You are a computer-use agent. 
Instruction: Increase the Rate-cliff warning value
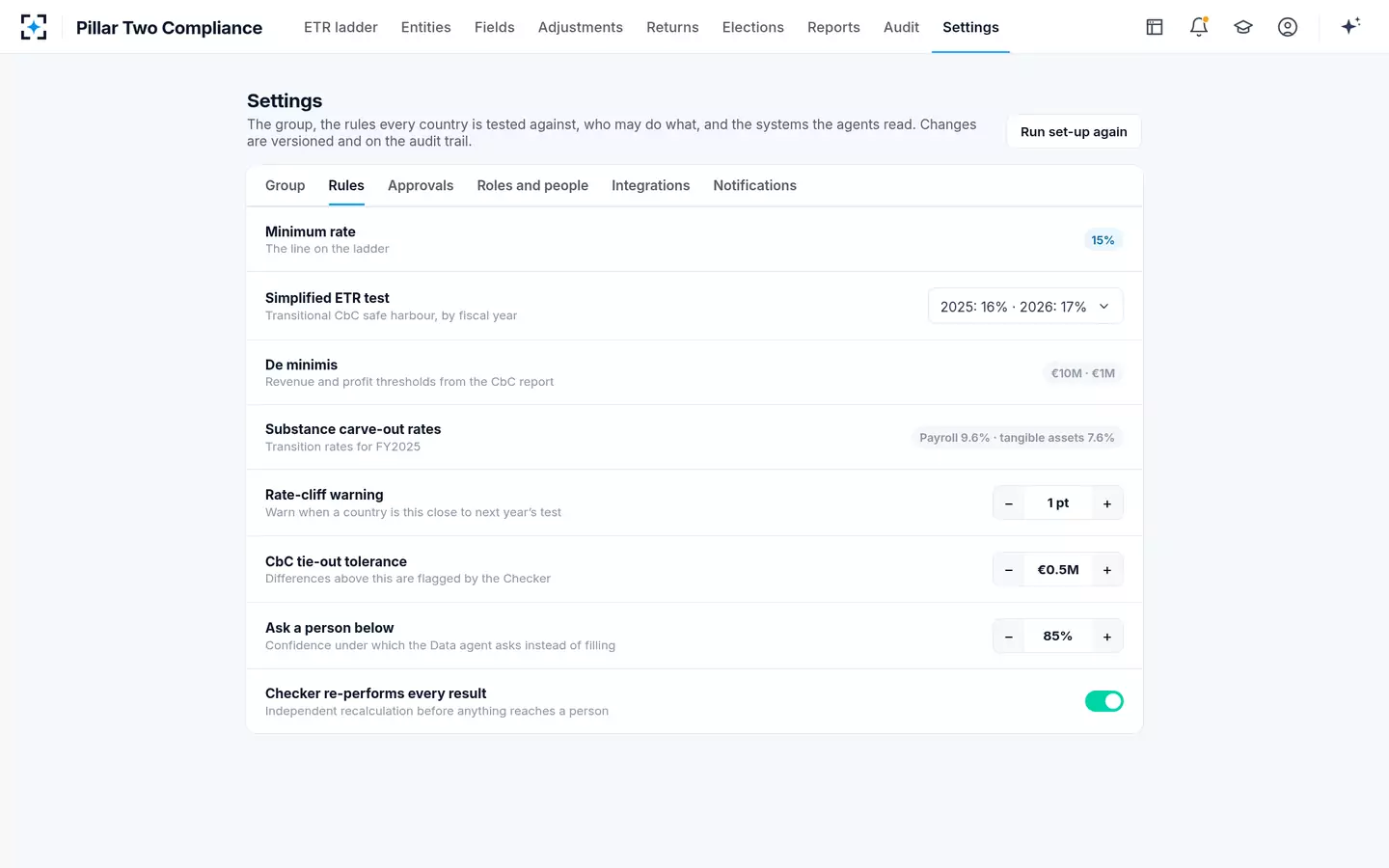point(1107,503)
